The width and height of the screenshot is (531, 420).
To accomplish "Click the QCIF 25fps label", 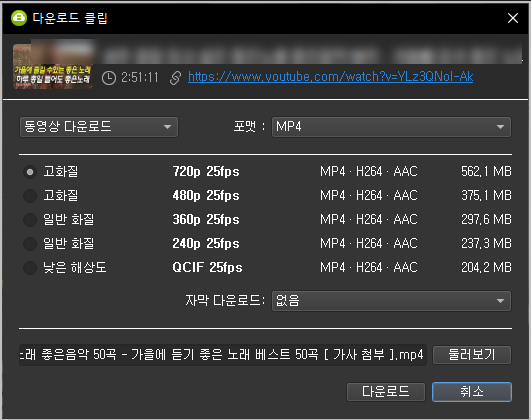I will pos(207,268).
